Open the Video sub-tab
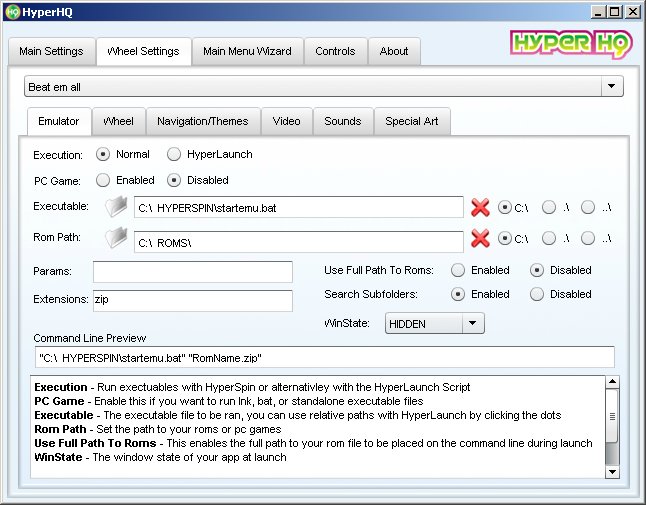Image resolution: width=646 pixels, height=505 pixels. (287, 122)
